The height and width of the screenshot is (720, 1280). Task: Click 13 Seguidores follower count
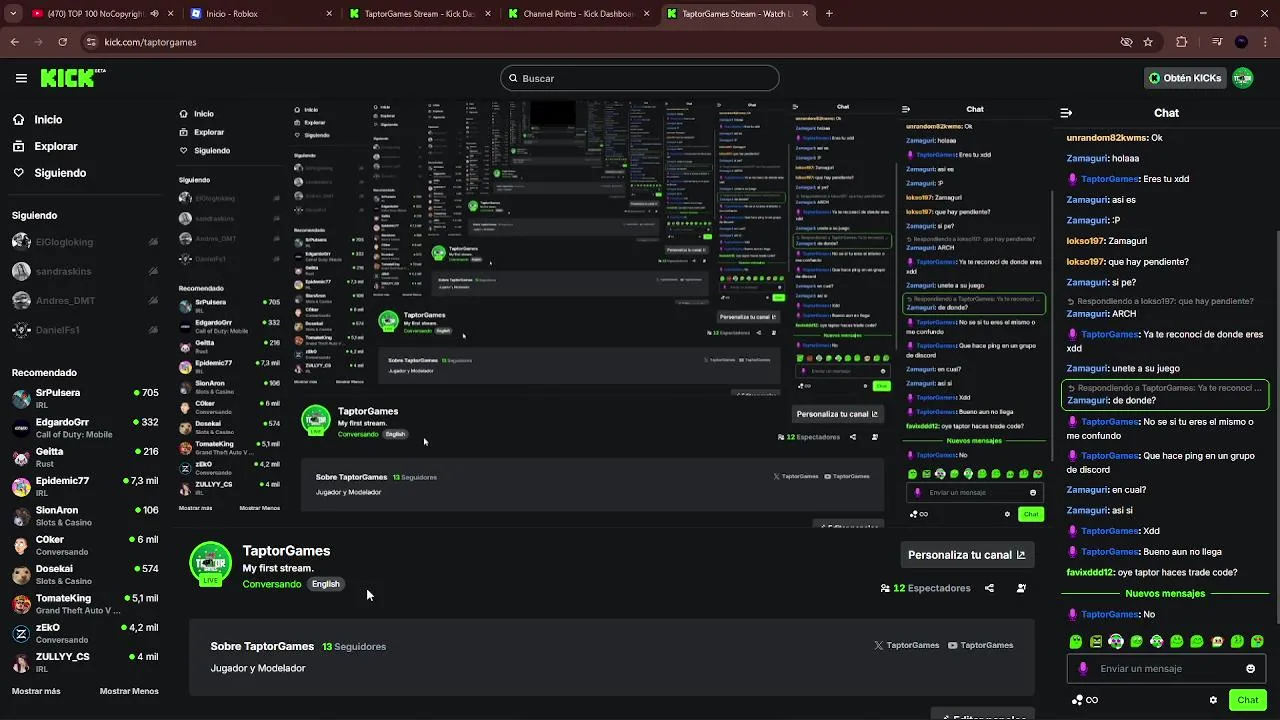[x=354, y=647]
